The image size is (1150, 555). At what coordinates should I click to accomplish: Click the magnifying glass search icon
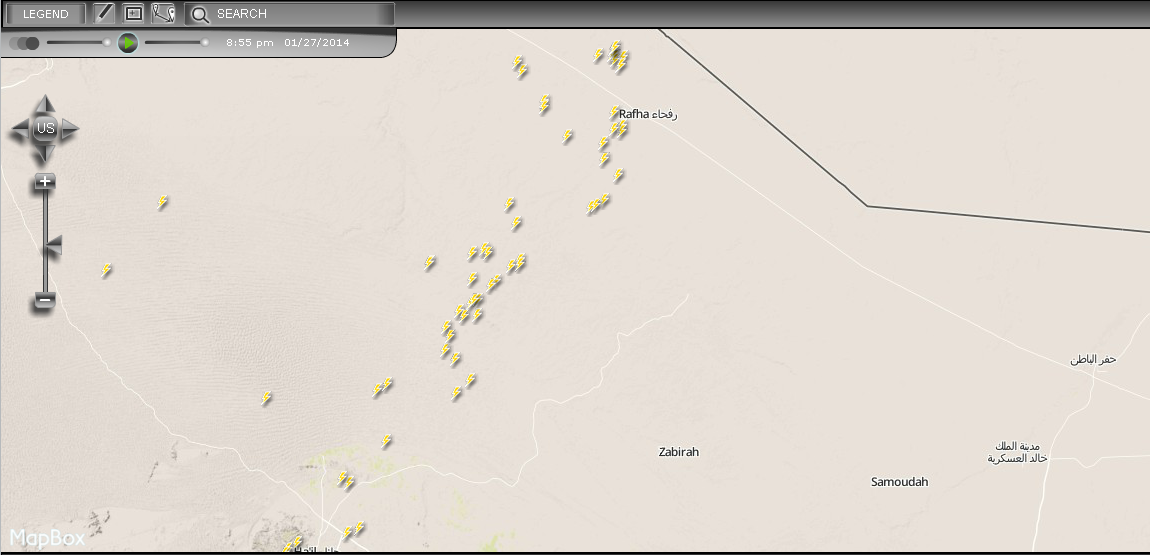point(200,14)
